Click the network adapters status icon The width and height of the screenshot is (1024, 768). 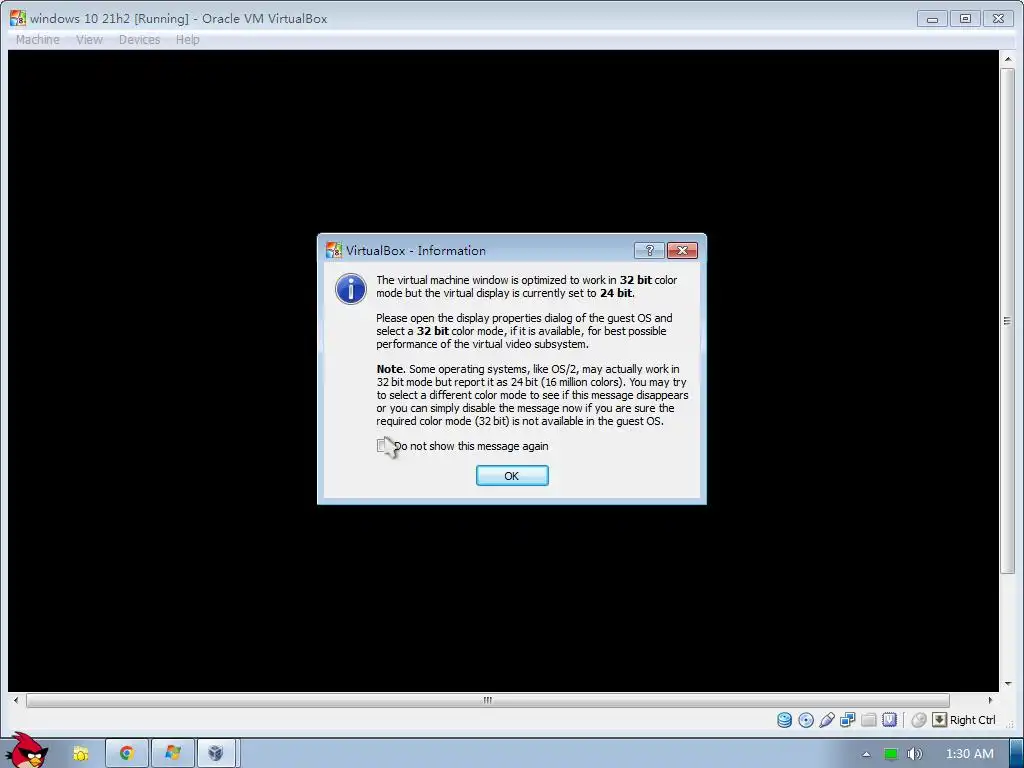click(848, 720)
